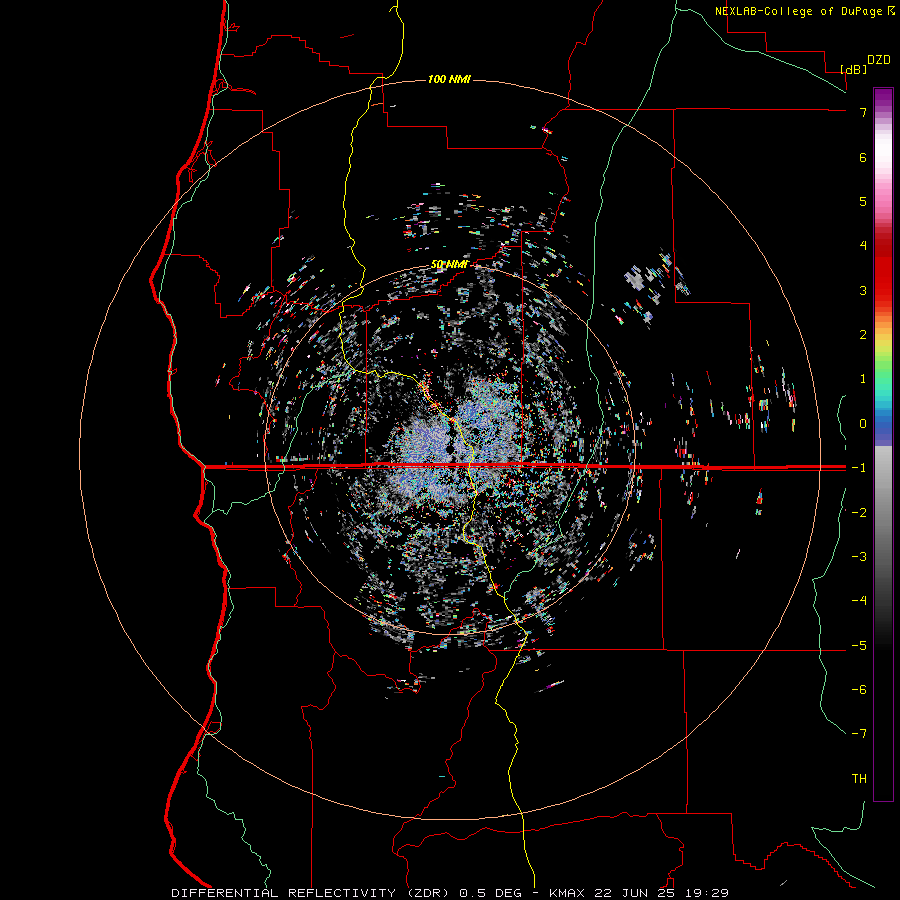The image size is (900, 900).
Task: Select the 6 tick label on color scale
Action: [863, 157]
